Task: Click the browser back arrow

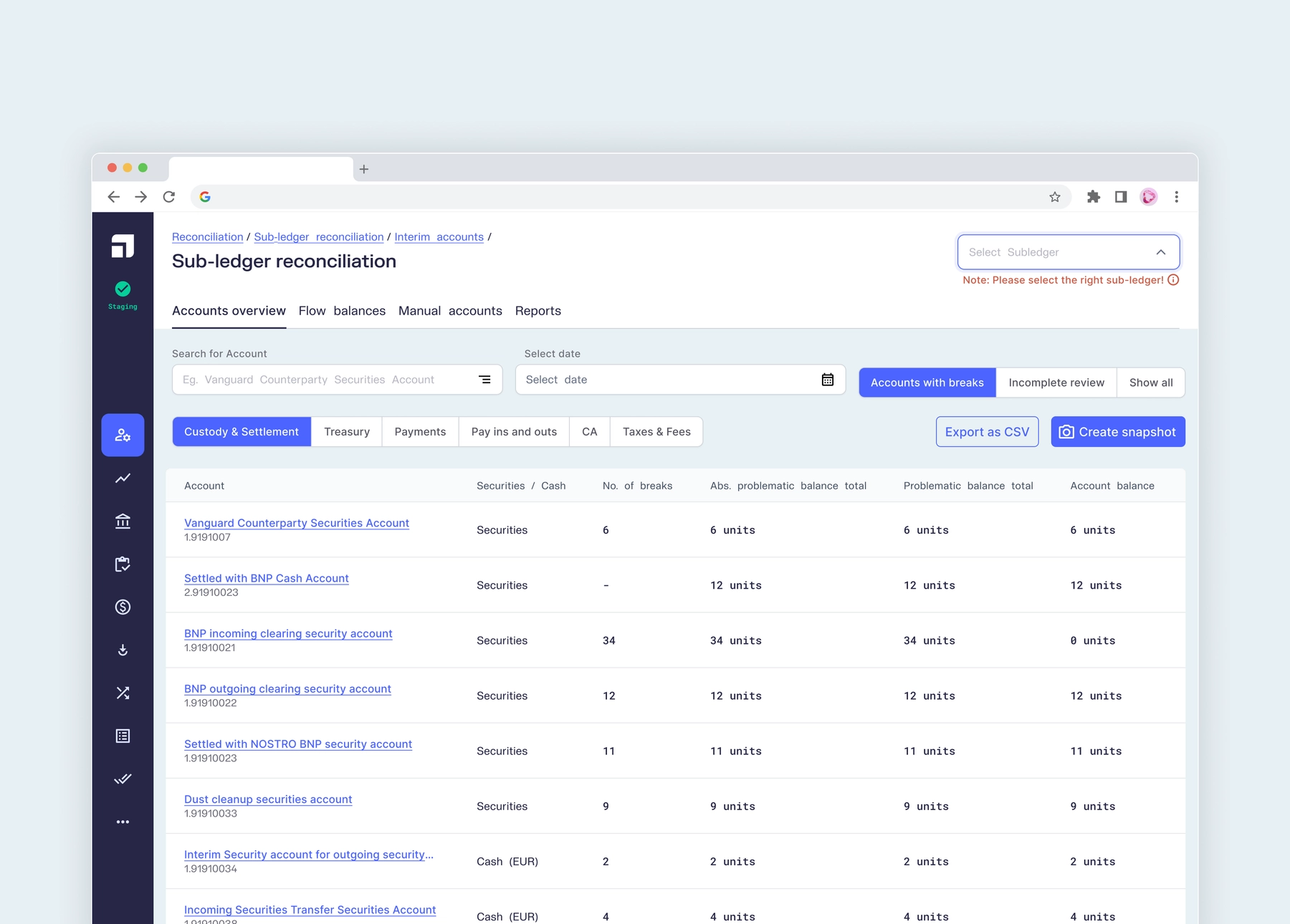Action: (x=113, y=197)
